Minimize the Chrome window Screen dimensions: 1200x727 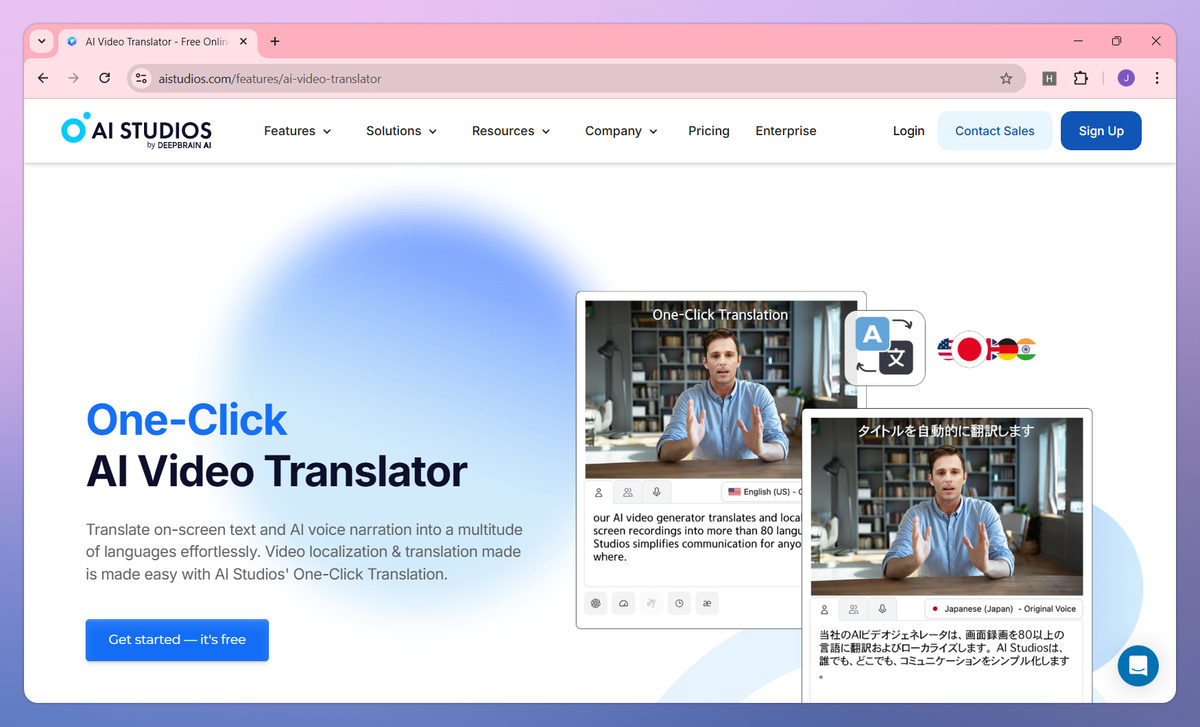[1079, 41]
